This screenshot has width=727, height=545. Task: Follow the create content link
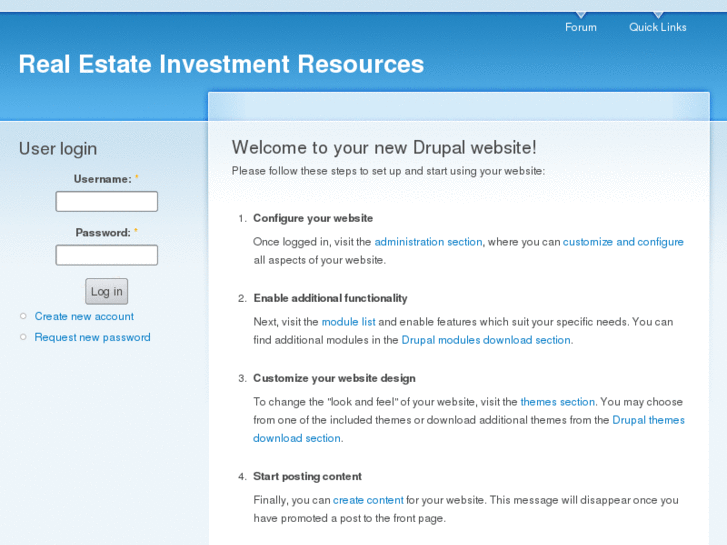click(x=368, y=500)
